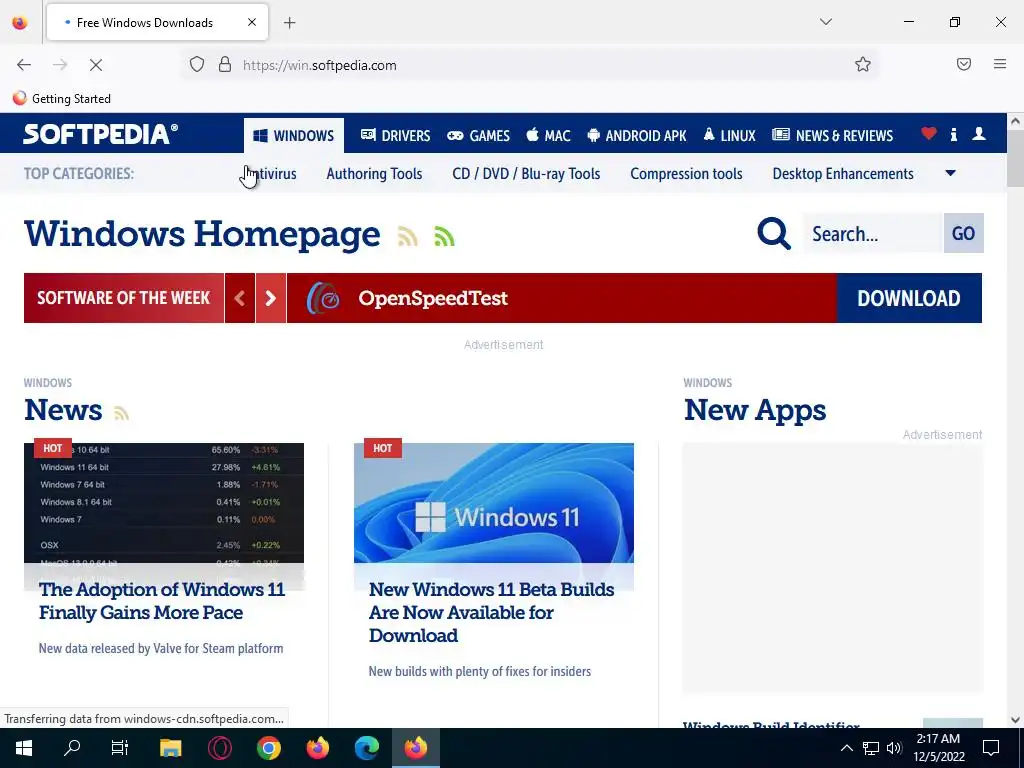Click the New Apps heading
This screenshot has width=1024, height=768.
click(x=755, y=410)
